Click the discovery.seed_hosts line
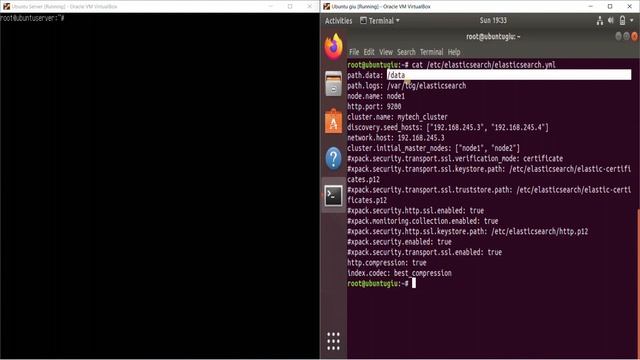The height and width of the screenshot is (360, 640). click(x=448, y=127)
